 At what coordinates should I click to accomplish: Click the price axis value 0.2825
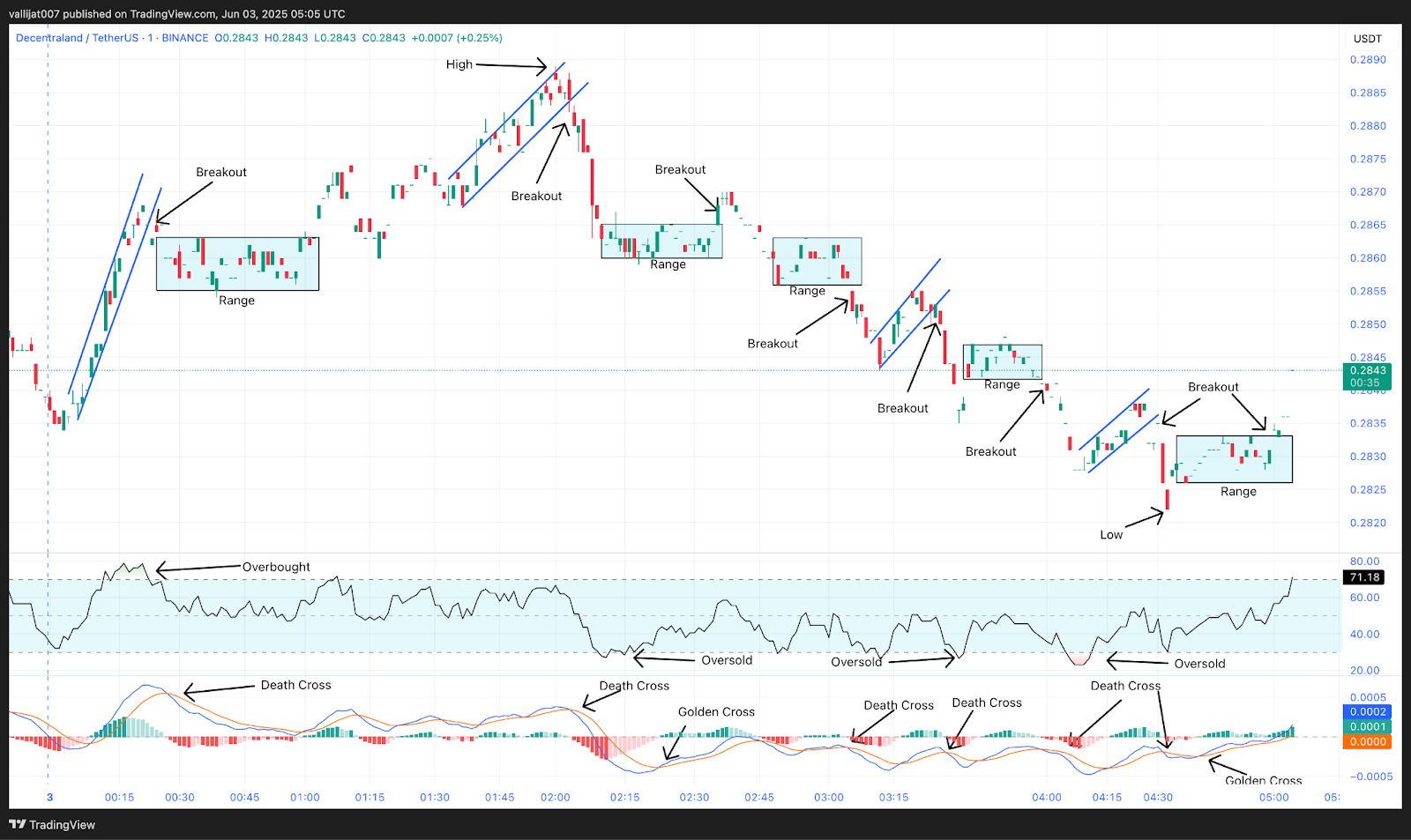click(1368, 490)
